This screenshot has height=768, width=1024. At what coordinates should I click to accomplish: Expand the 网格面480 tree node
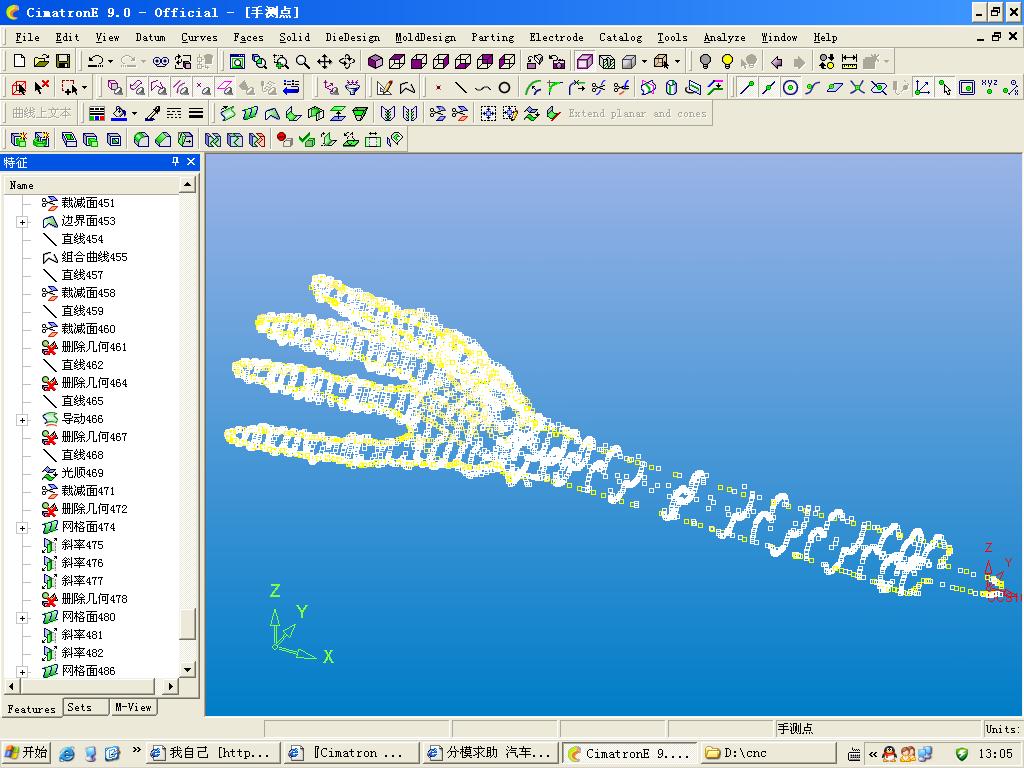coord(22,618)
